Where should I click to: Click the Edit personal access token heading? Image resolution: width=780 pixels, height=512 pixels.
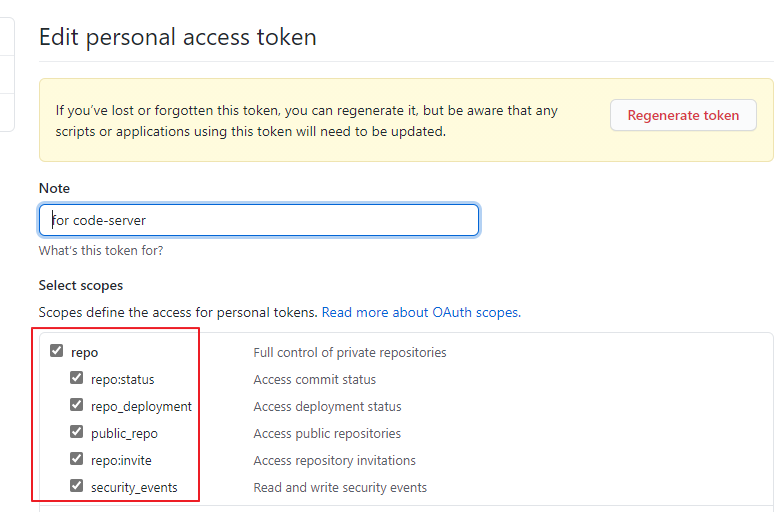(177, 38)
